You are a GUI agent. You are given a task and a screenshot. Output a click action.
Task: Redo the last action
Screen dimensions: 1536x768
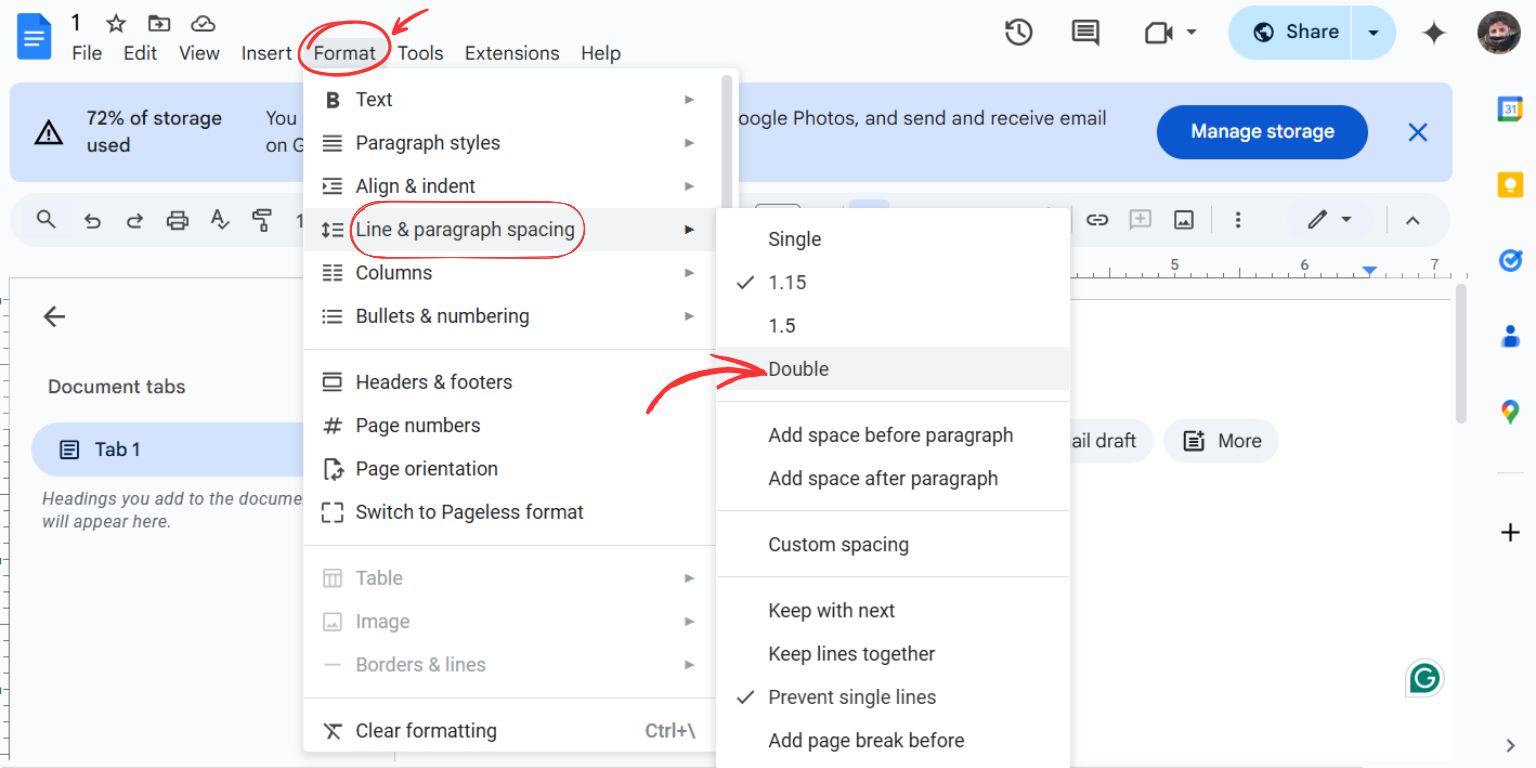tap(134, 221)
